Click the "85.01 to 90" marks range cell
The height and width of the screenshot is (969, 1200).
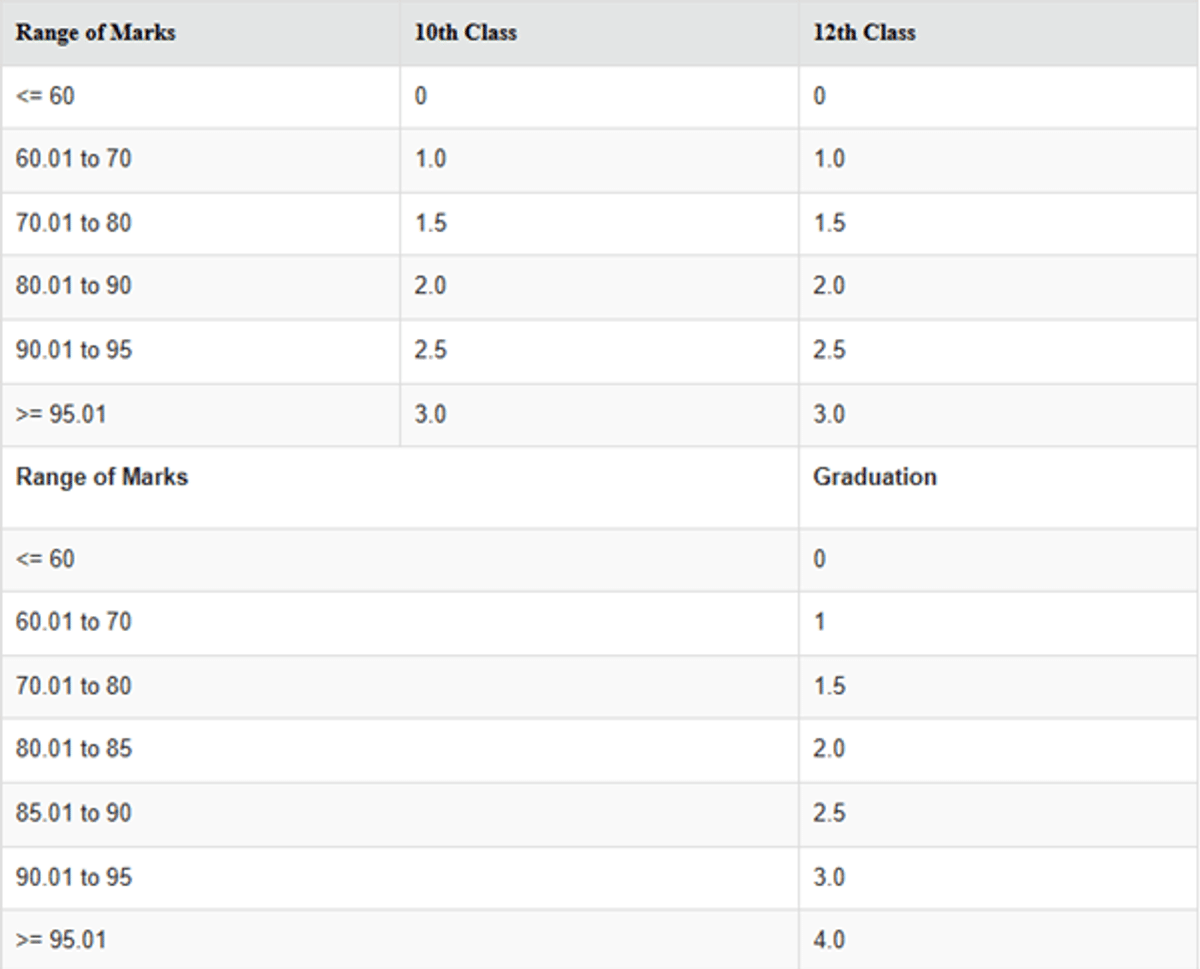click(73, 813)
